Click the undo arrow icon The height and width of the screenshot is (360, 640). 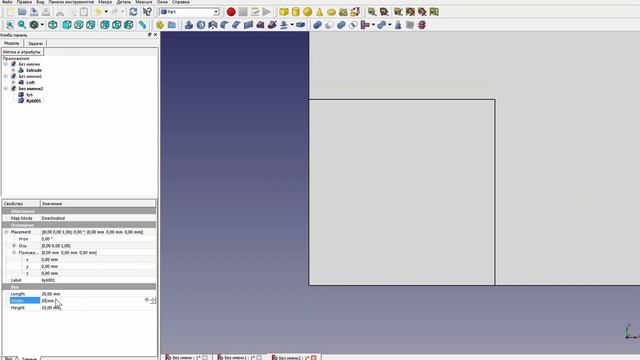click(98, 12)
